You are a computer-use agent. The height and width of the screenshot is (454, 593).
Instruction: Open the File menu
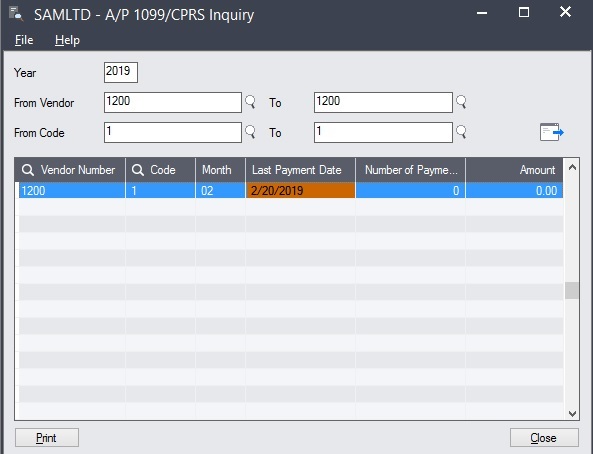(x=24, y=40)
